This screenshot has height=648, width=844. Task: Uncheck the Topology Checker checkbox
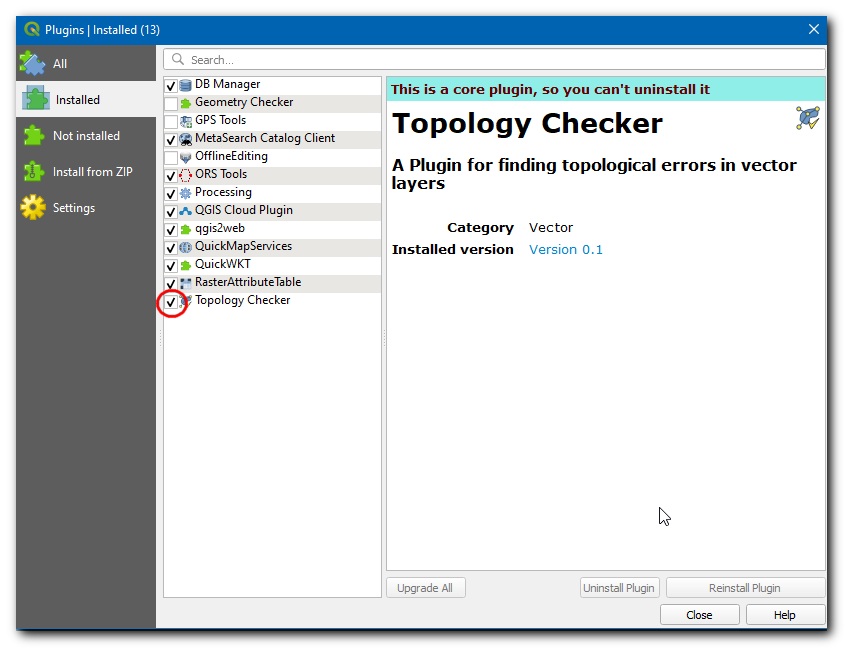(171, 302)
